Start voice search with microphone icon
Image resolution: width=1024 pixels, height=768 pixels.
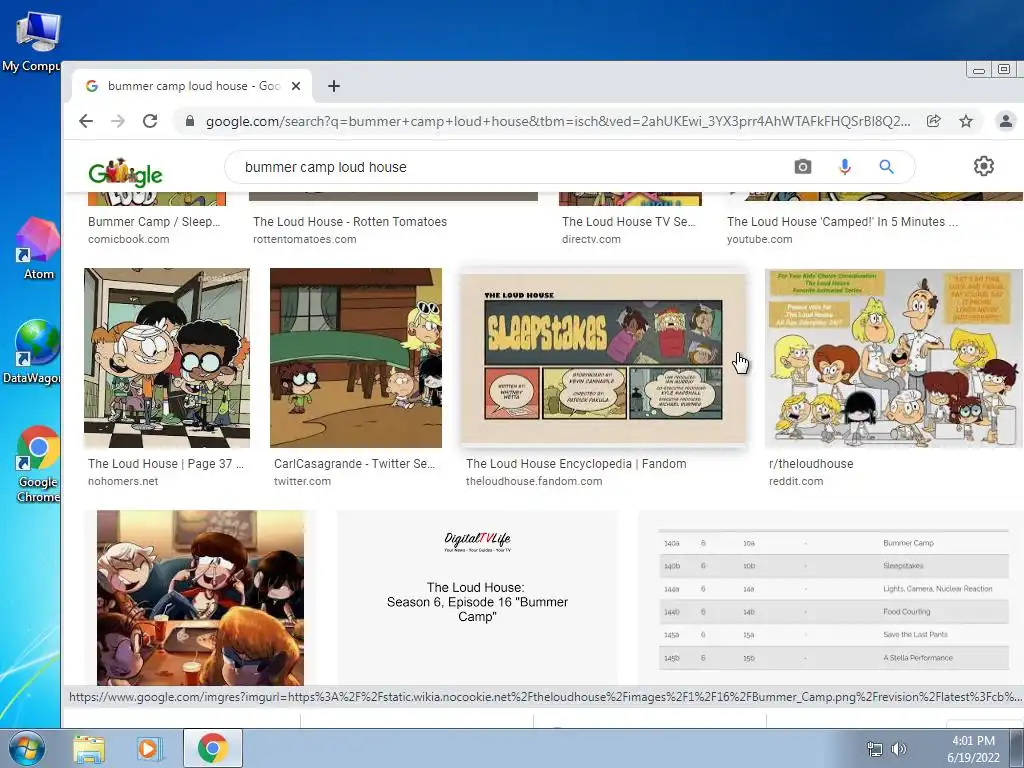click(x=844, y=167)
